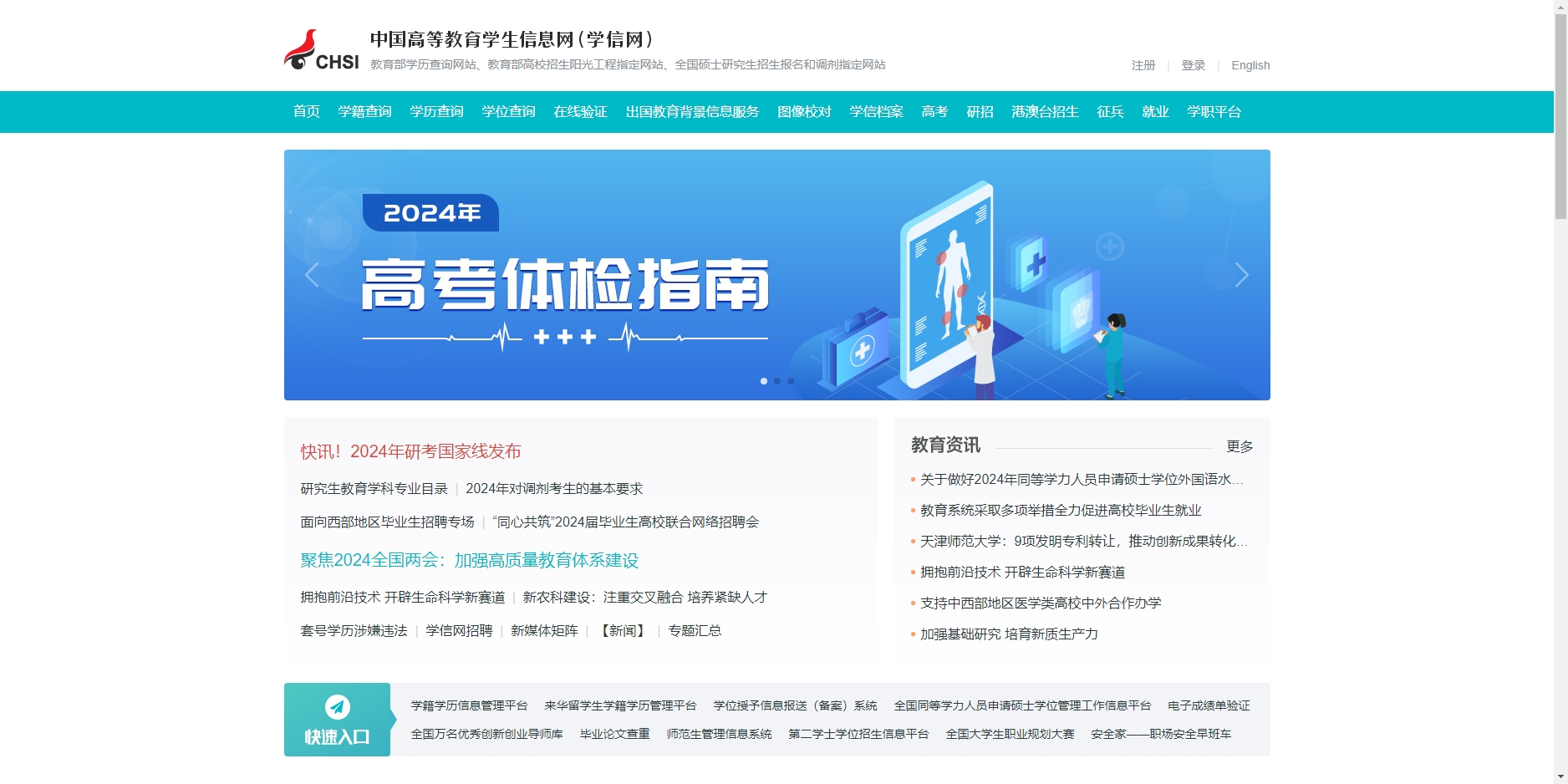Go to 在线验证 in the navigation bar

coord(580,111)
